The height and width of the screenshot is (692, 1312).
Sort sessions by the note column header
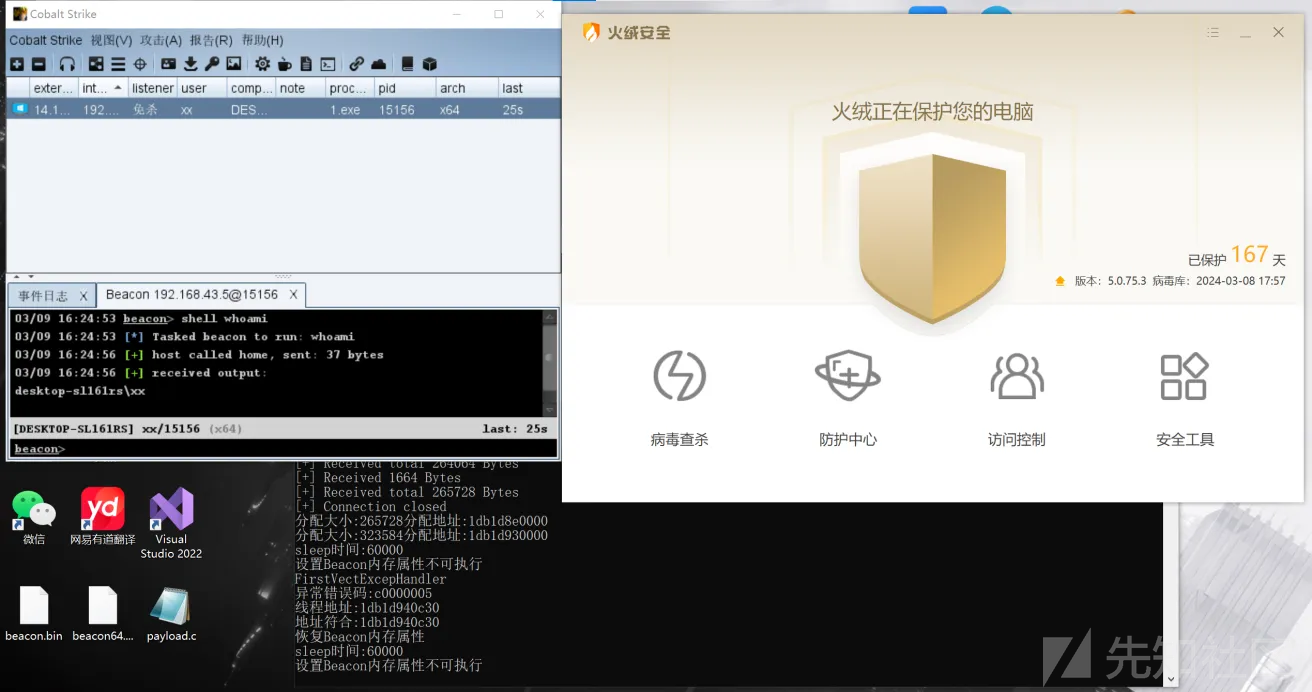coord(300,88)
